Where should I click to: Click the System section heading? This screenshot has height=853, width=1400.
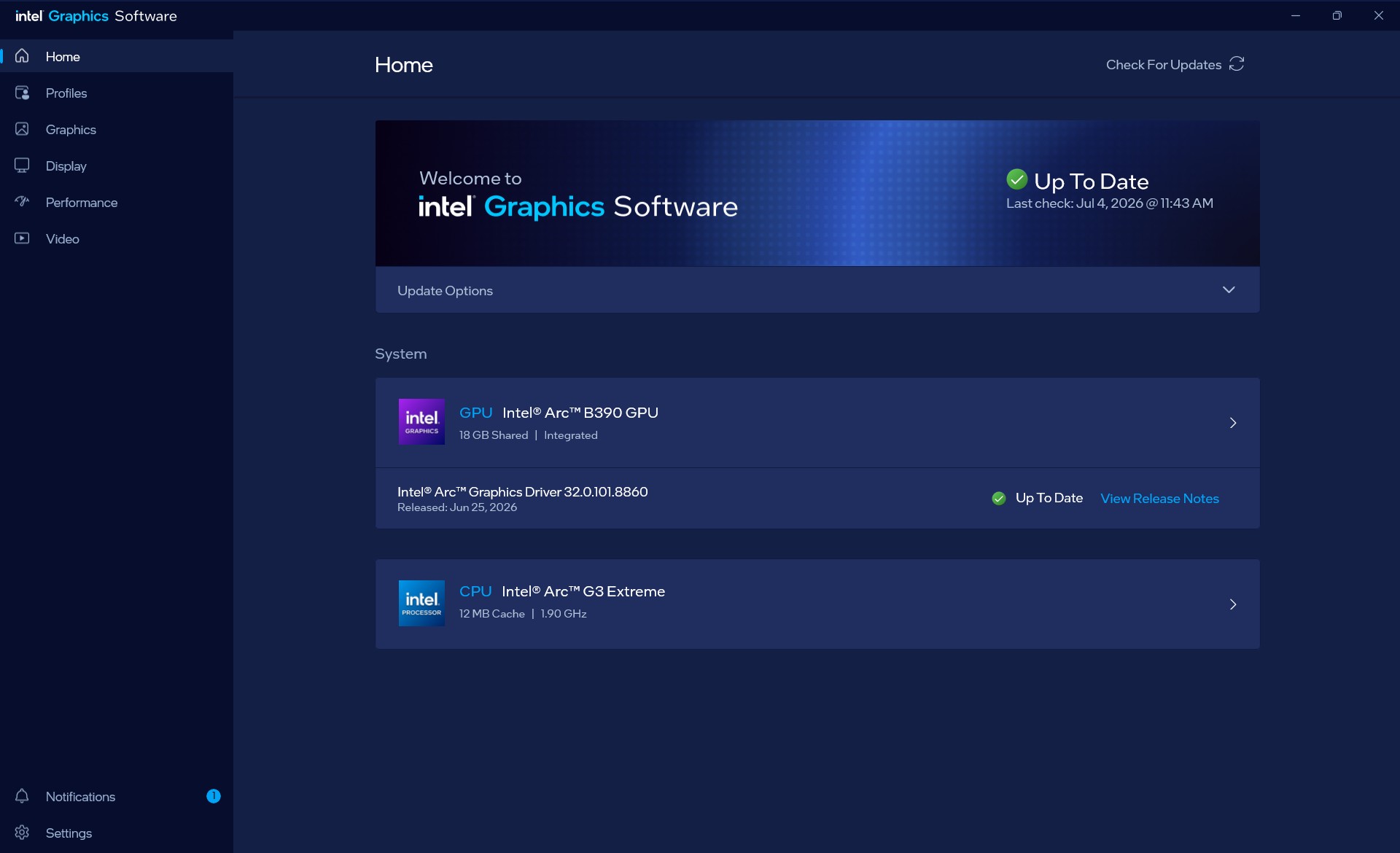(401, 354)
